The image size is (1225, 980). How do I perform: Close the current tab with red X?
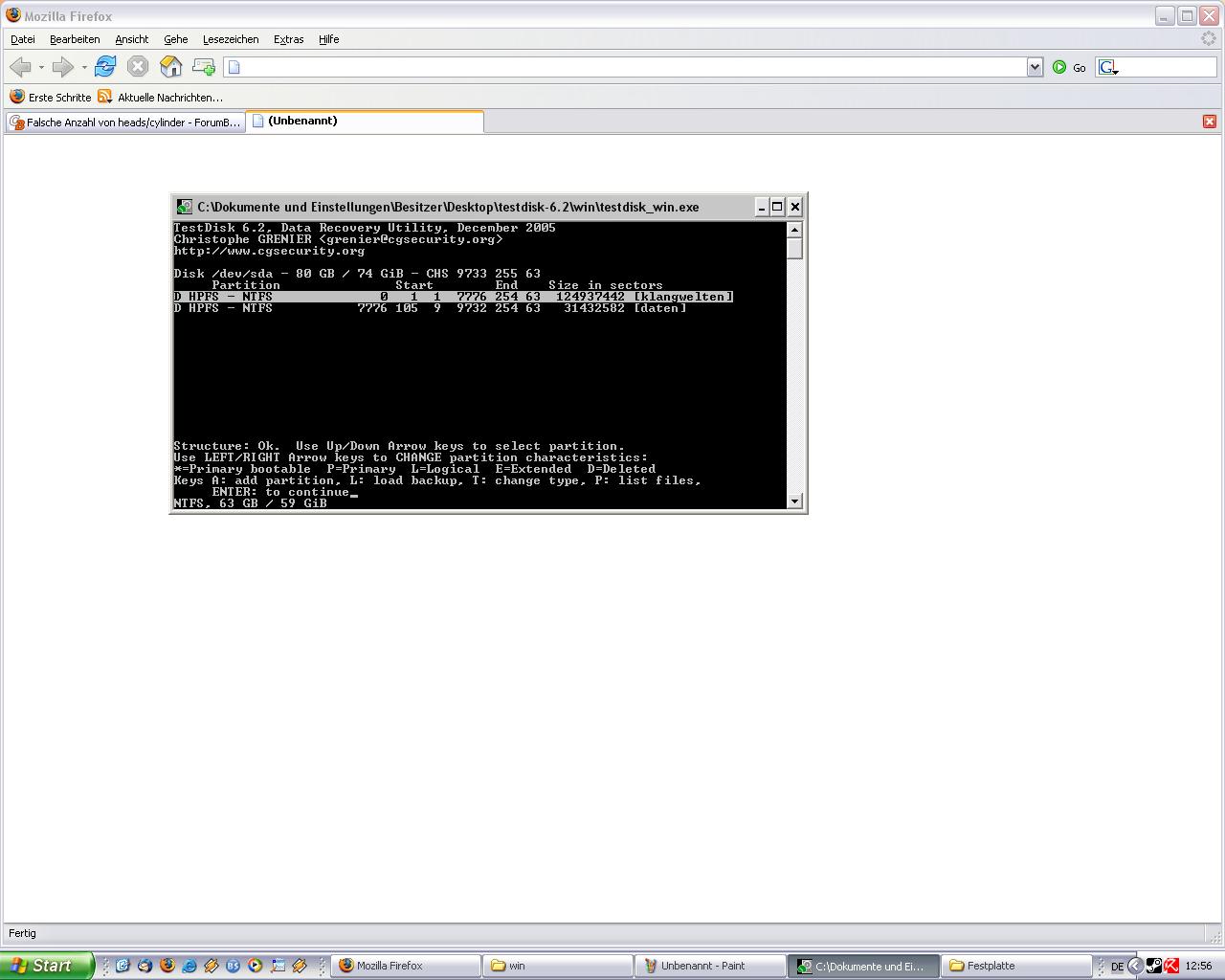[x=1210, y=122]
